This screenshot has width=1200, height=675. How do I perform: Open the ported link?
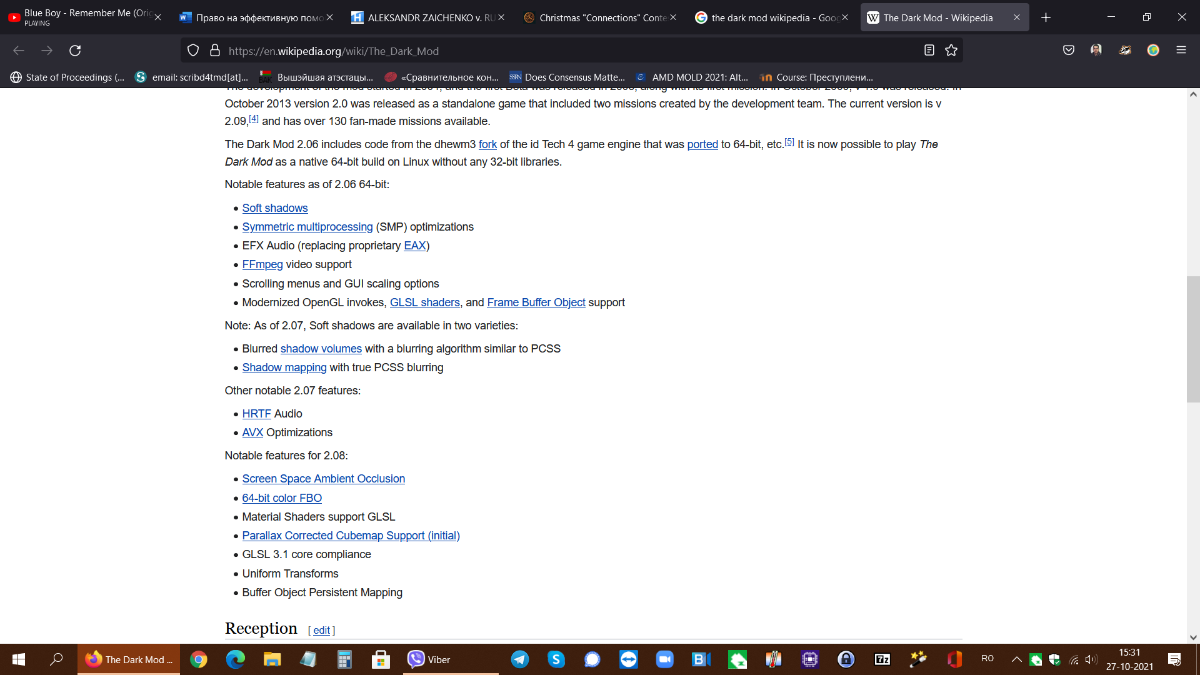(702, 144)
